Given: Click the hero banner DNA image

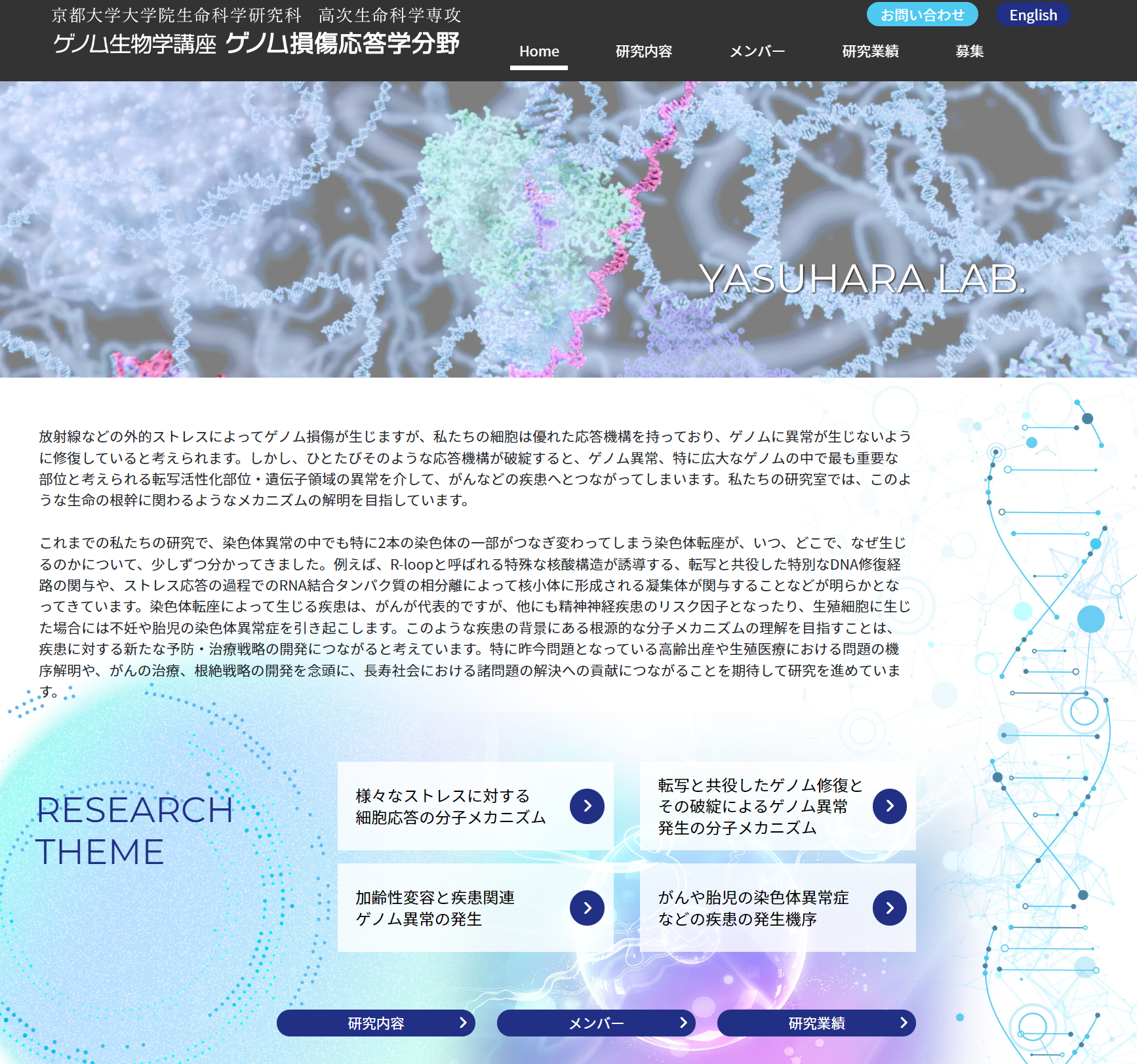Looking at the screenshot, I should pos(568,229).
